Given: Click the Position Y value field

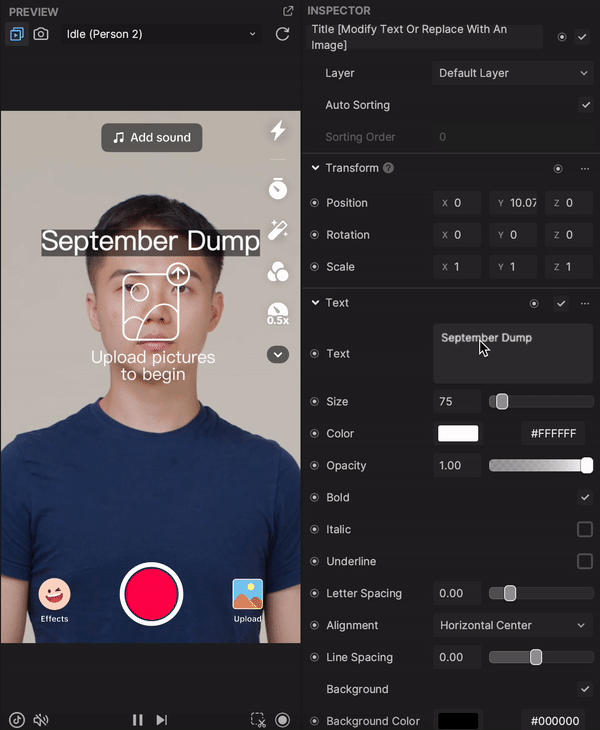Looking at the screenshot, I should coord(513,203).
